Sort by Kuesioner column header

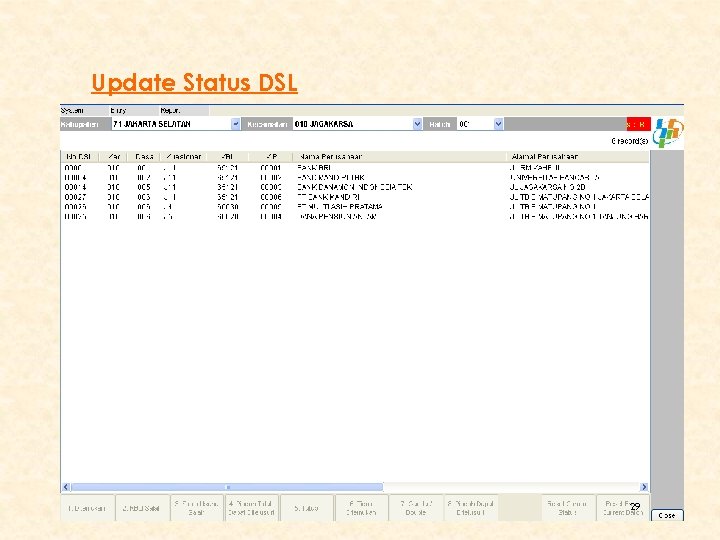(x=184, y=157)
